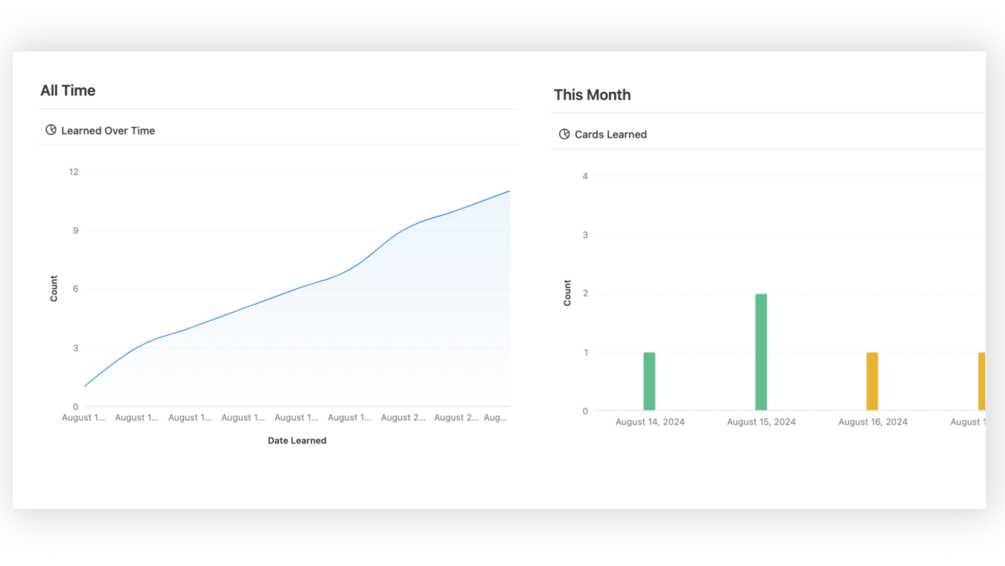Viewport: 1005px width, 566px height.
Task: Click the This Month heading
Action: coord(592,95)
